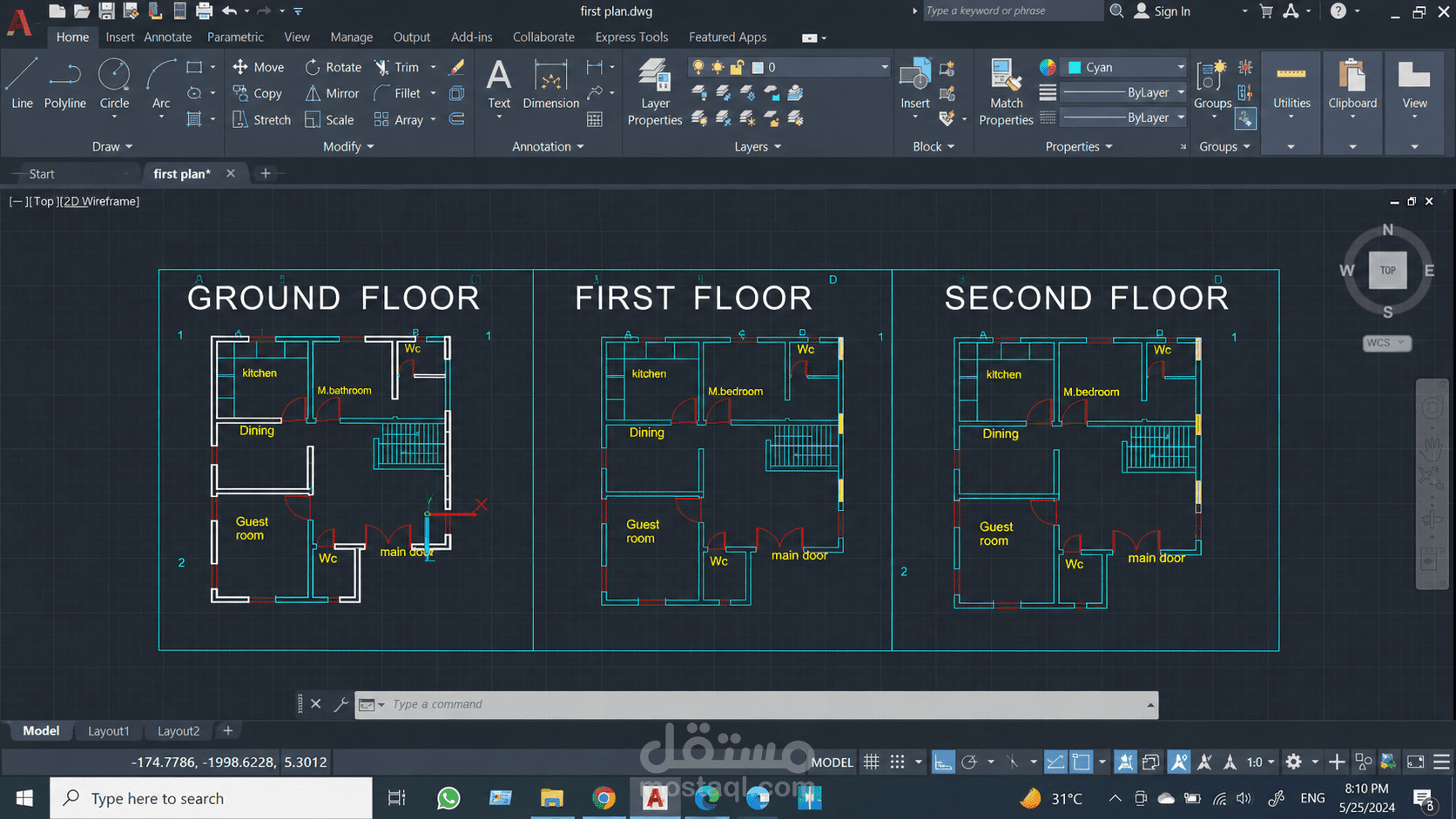Toggle 2D Object Snap
This screenshot has height=819, width=1456.
[1082, 762]
